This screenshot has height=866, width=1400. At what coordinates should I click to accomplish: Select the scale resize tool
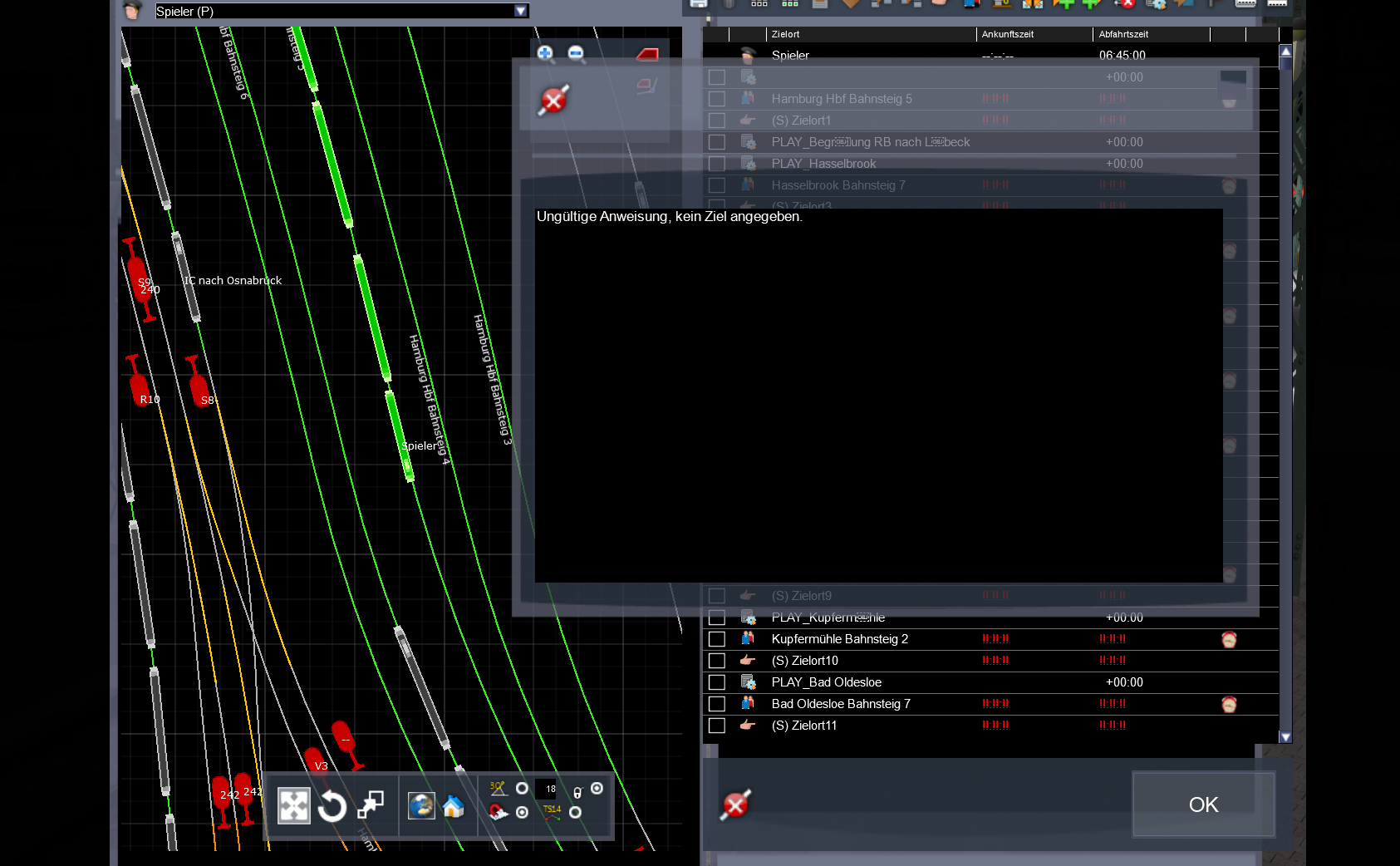coord(371,804)
